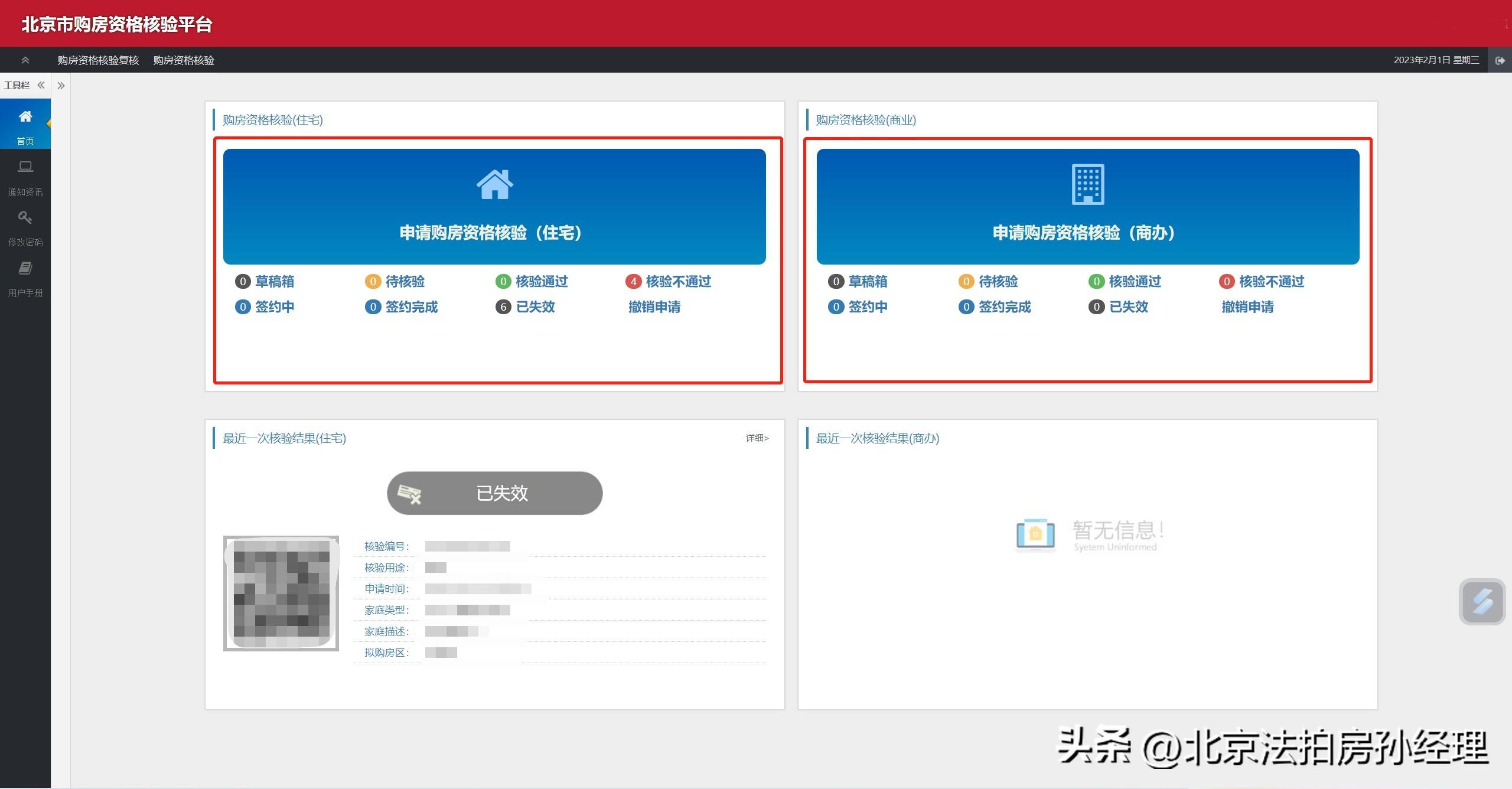Collapse the 工具栏 sidebar panel

click(x=41, y=85)
